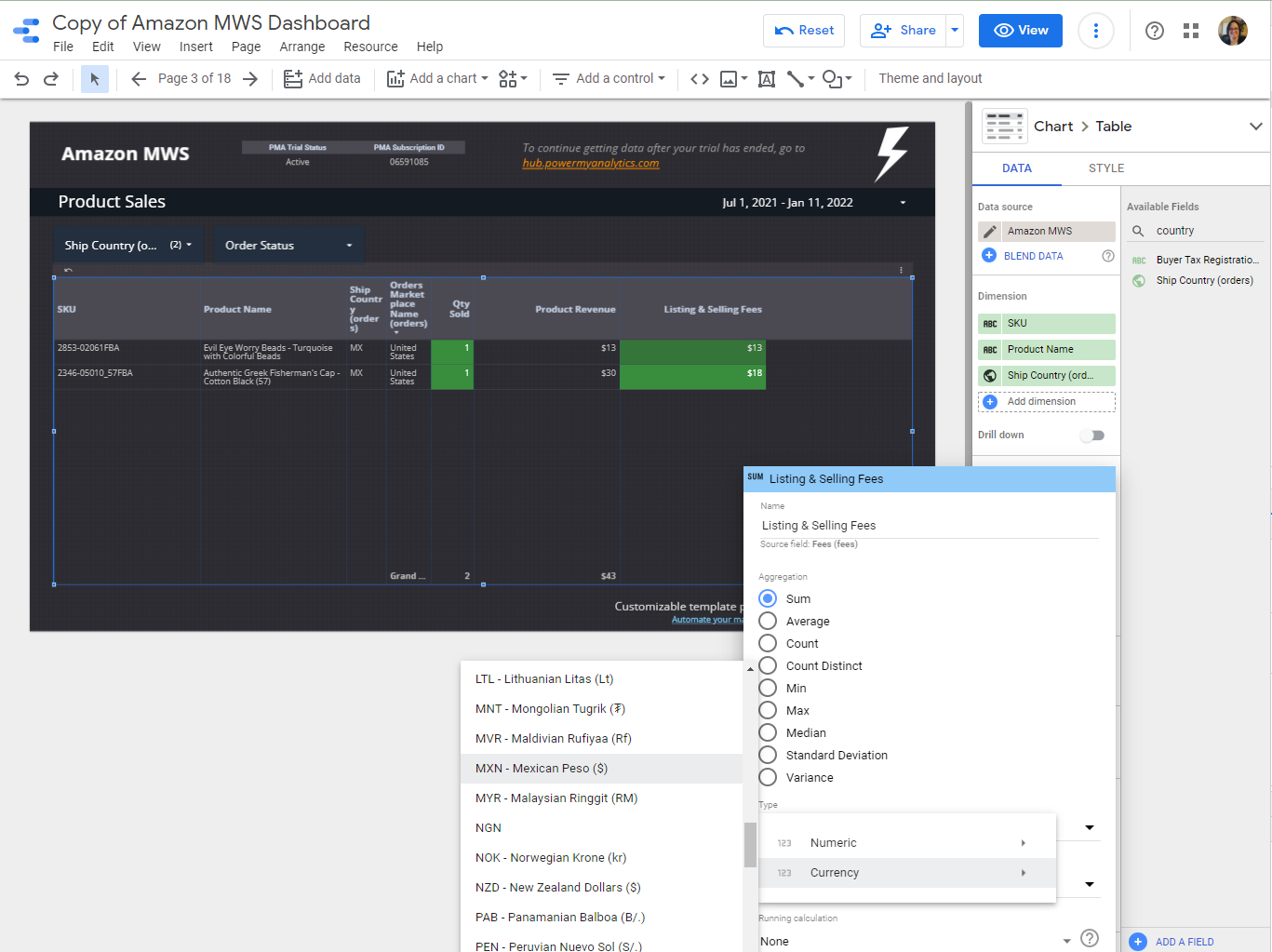
Task: Go to the next page arrow
Action: pos(250,79)
